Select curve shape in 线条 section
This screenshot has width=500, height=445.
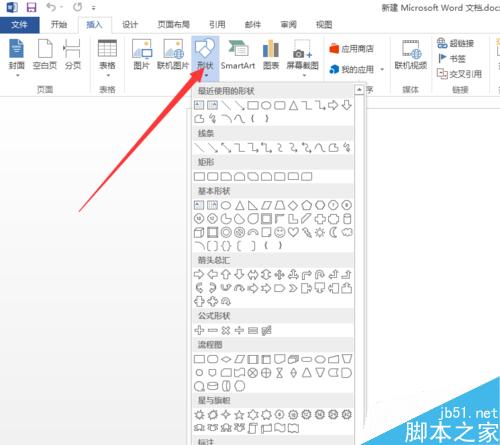[x=320, y=147]
